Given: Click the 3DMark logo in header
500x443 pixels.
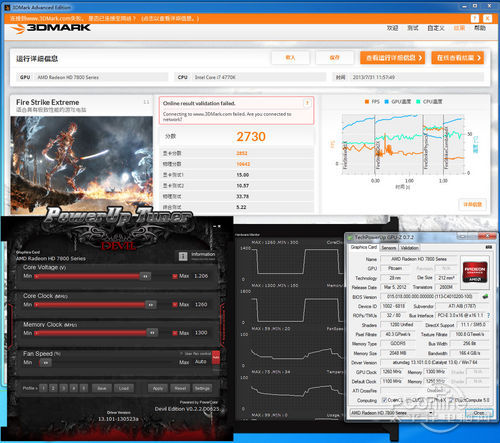Looking at the screenshot, I should point(51,29).
